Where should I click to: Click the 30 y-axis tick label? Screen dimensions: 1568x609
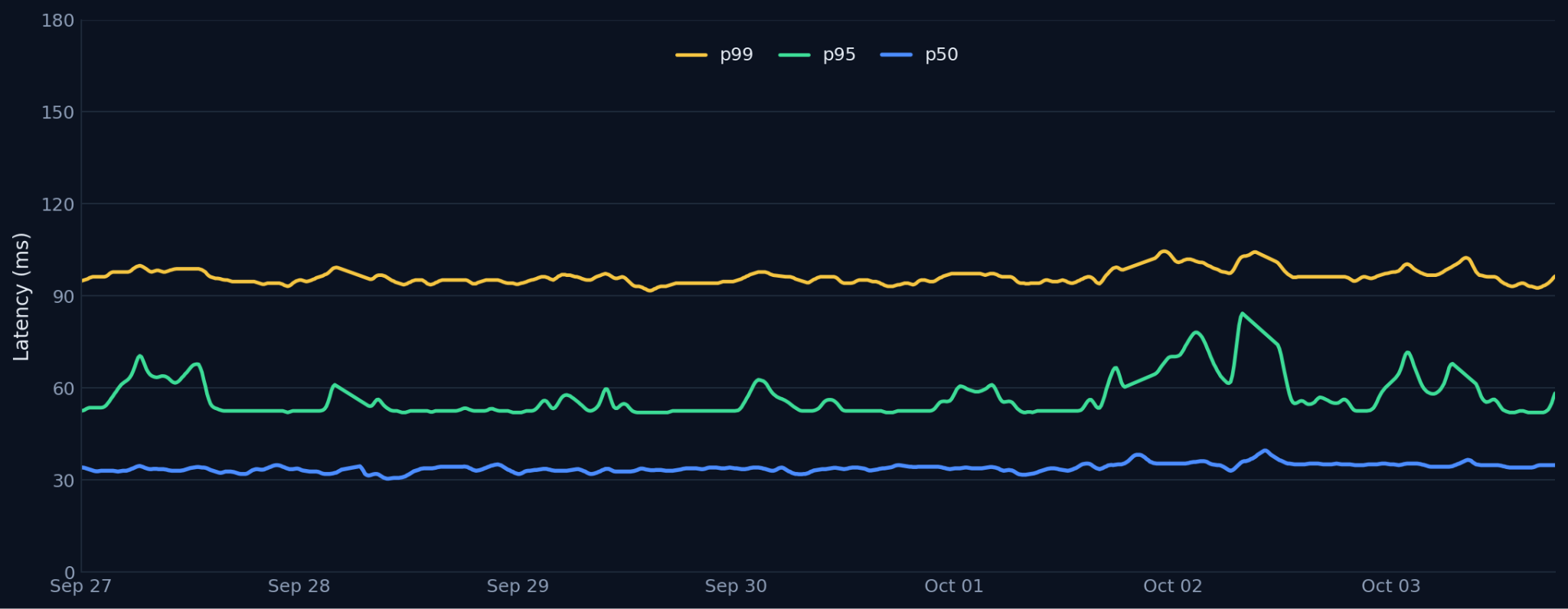(64, 480)
